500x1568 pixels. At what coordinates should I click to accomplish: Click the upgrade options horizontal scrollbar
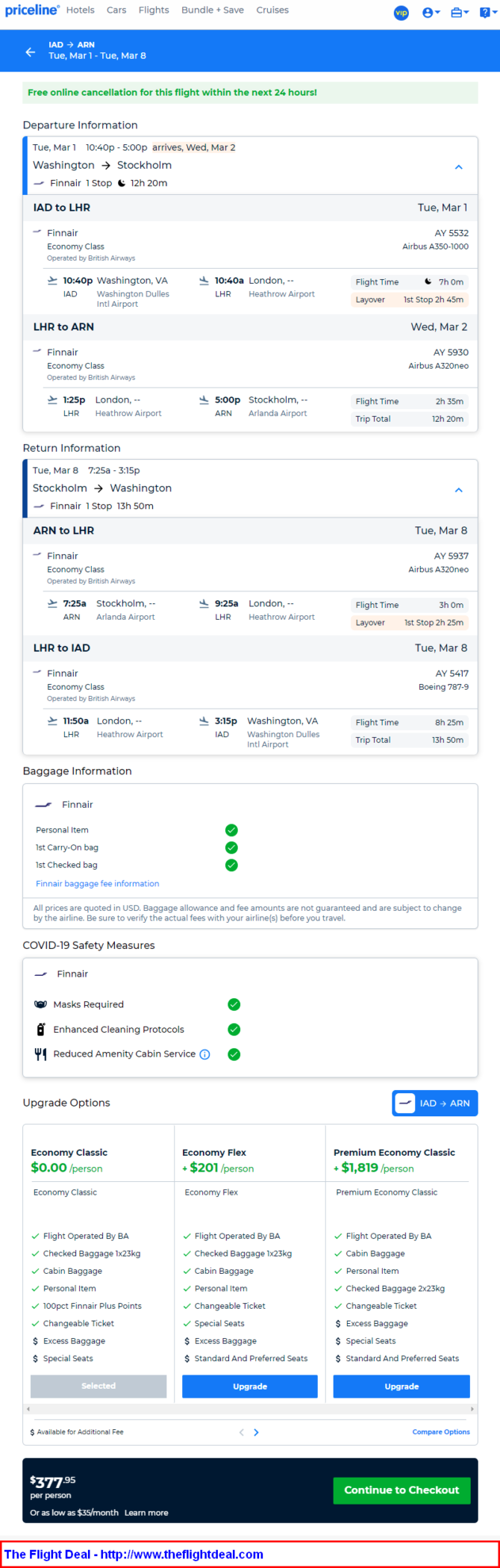pyautogui.click(x=250, y=1409)
